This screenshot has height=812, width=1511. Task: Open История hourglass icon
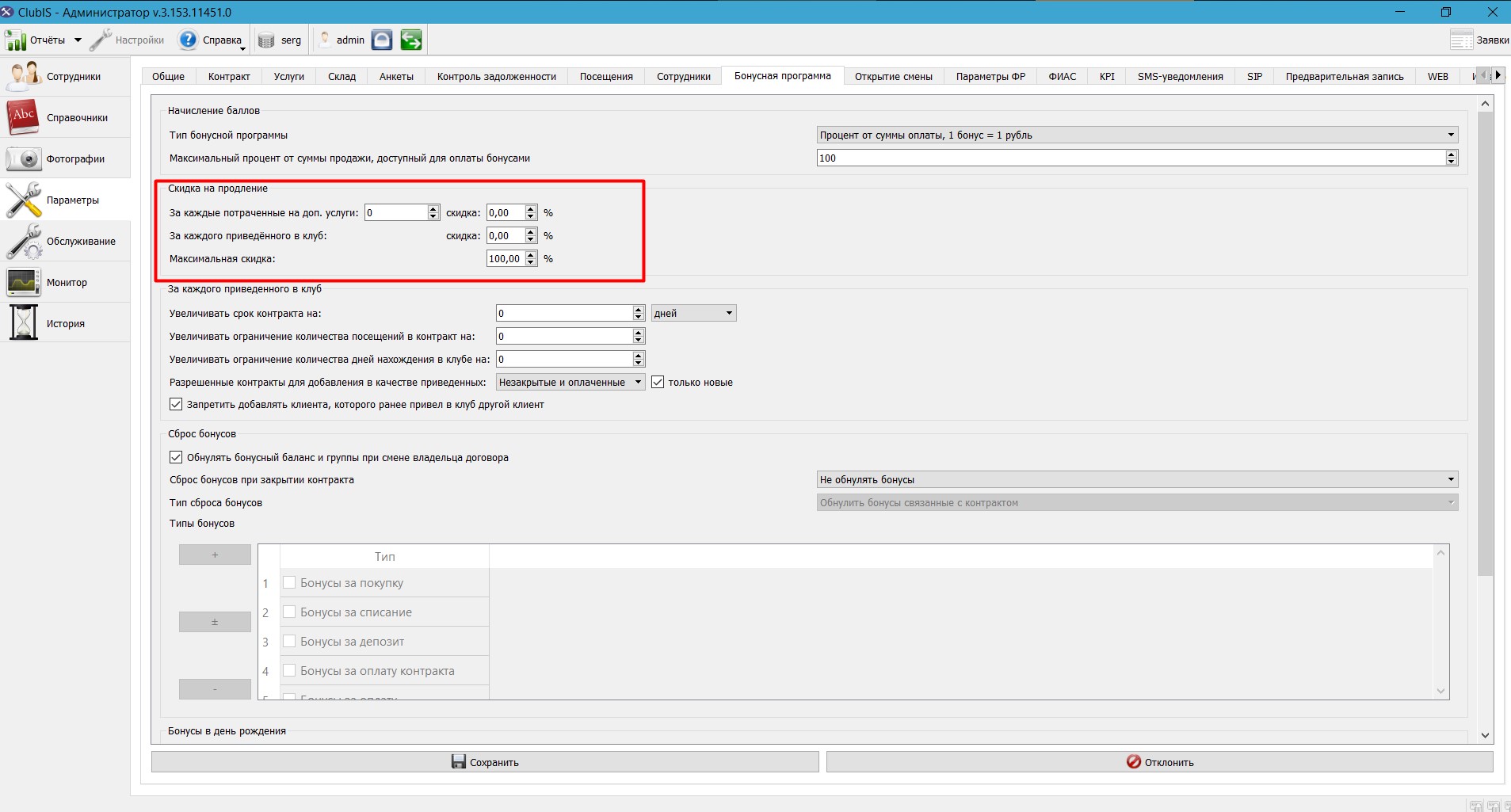[24, 323]
